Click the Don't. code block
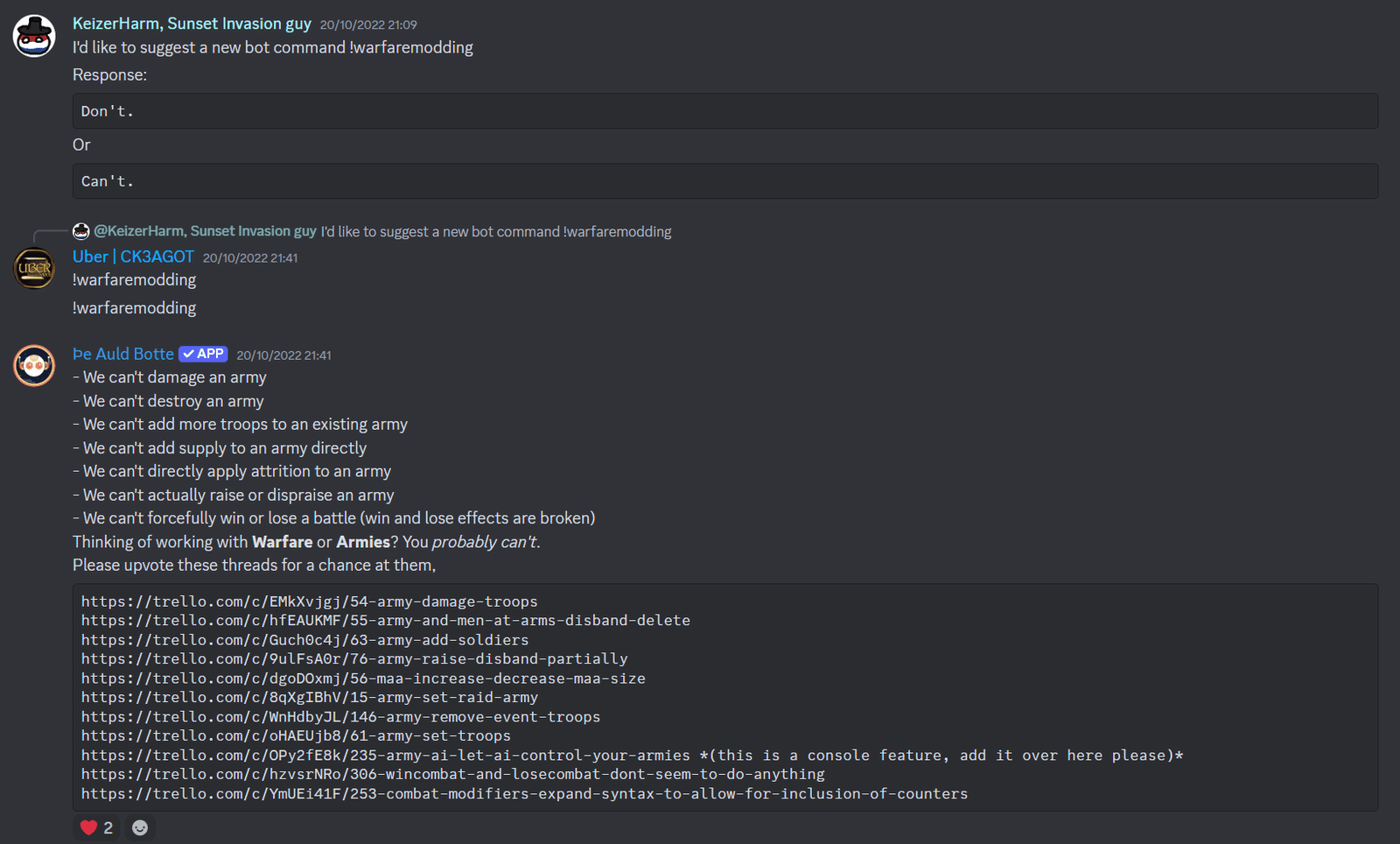This screenshot has height=844, width=1400. [725, 111]
